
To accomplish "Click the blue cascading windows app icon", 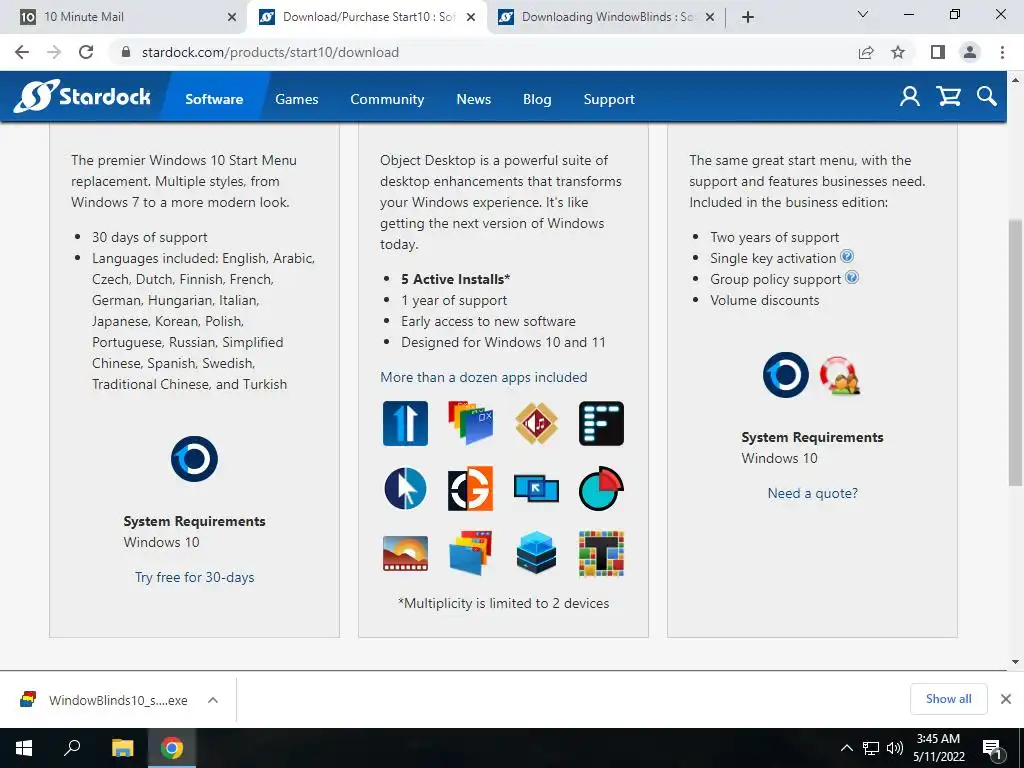I will point(470,554).
